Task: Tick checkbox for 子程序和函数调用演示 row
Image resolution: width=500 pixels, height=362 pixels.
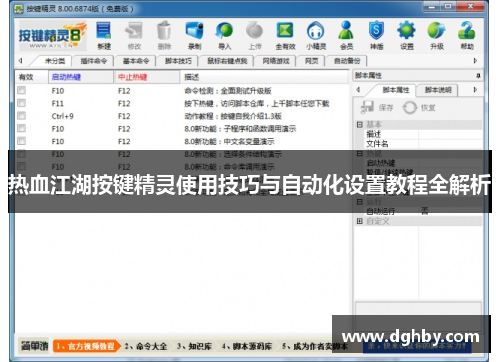Action: (x=22, y=128)
